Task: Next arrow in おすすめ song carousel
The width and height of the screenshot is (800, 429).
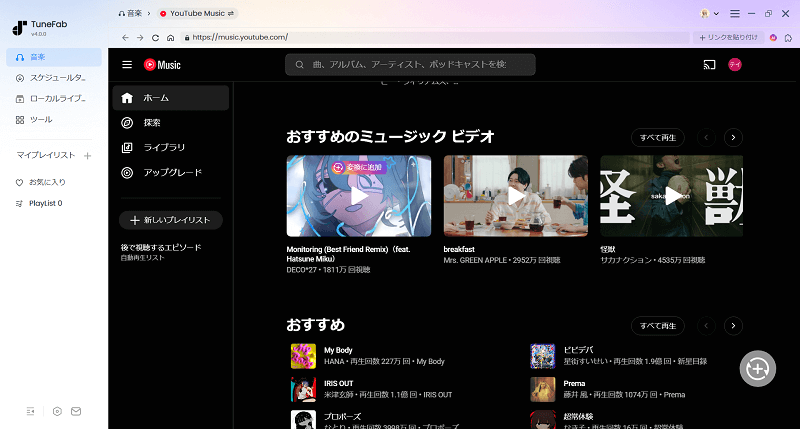Action: tap(733, 326)
